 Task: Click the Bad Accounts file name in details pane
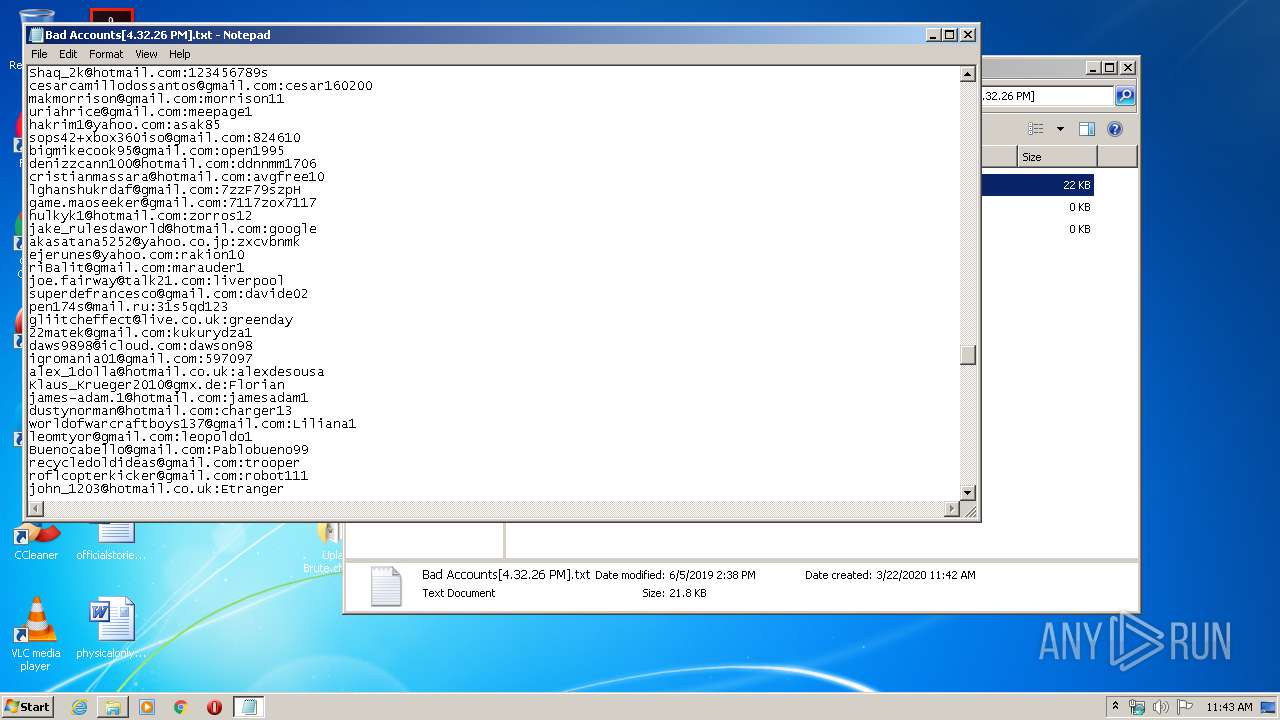506,575
